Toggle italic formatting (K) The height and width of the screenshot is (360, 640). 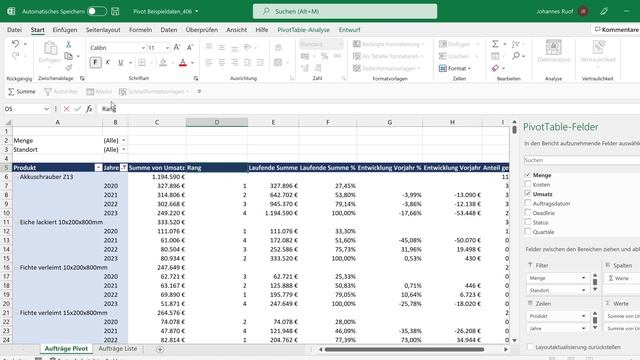[x=108, y=62]
